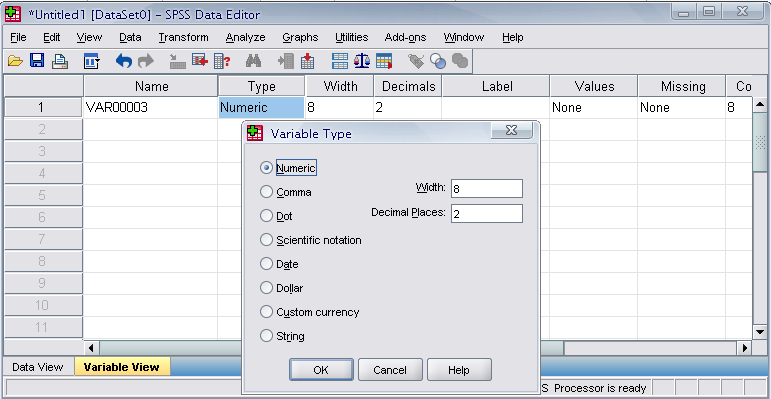Click the Insert Cases toolbar icon

click(x=286, y=61)
